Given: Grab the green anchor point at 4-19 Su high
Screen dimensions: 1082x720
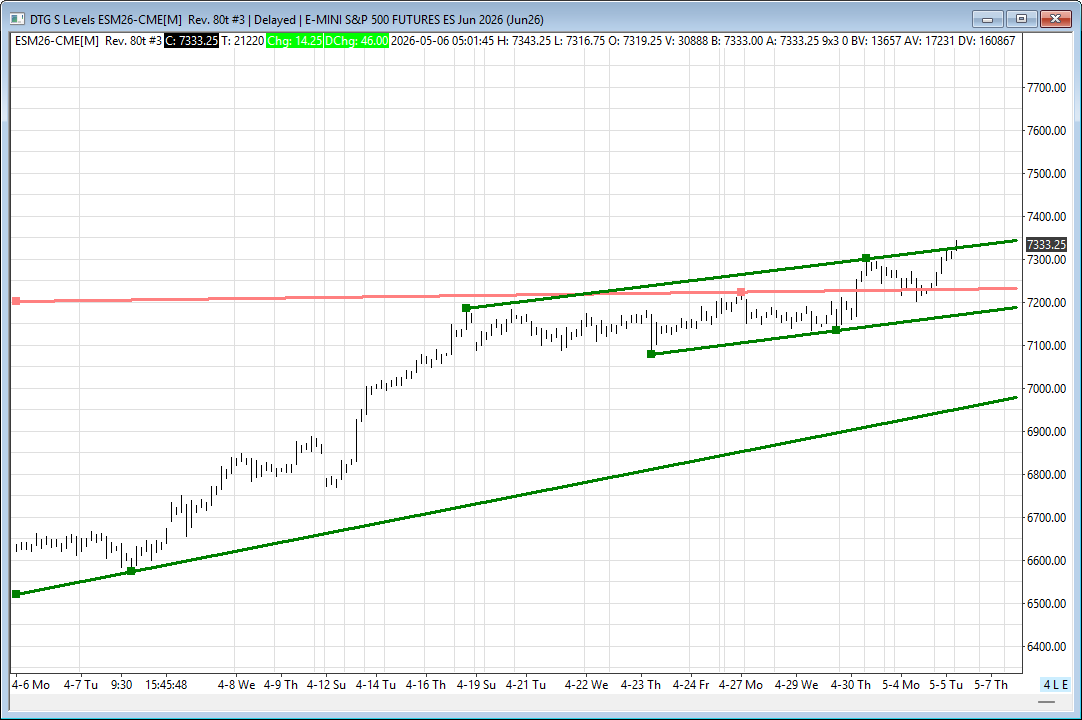Looking at the screenshot, I should [x=466, y=308].
